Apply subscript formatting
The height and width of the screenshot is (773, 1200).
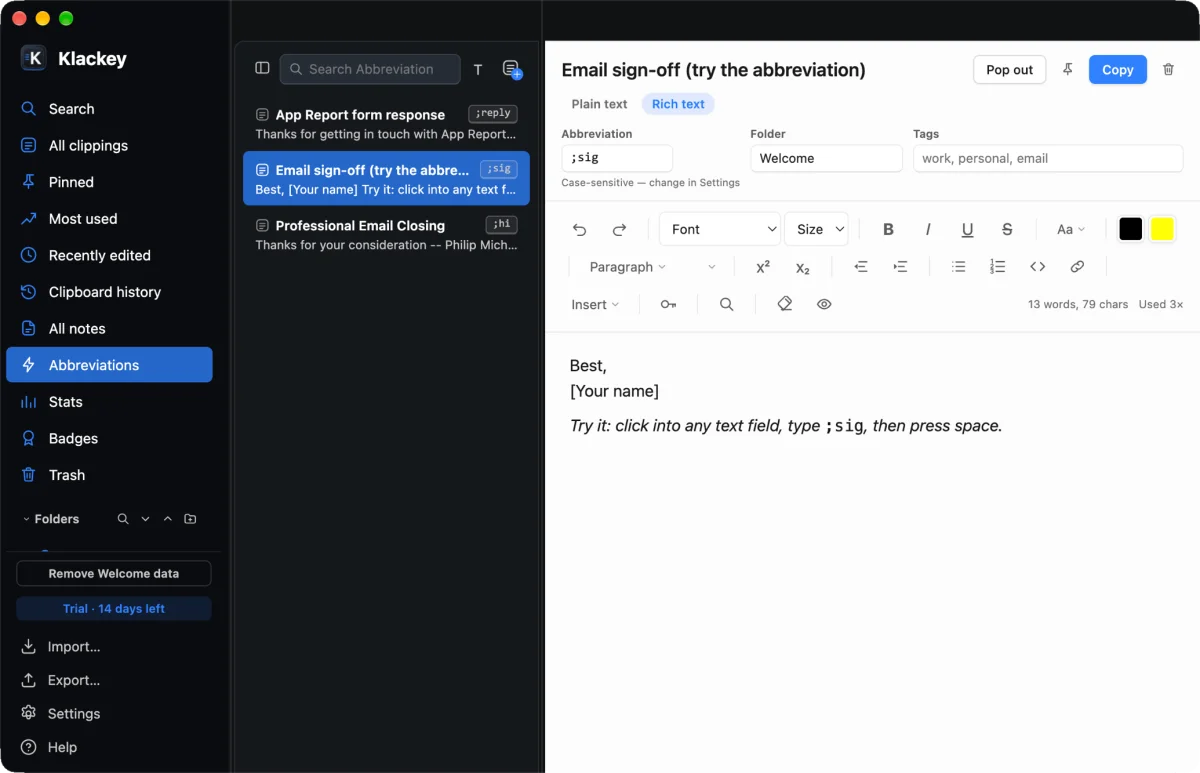pos(803,267)
